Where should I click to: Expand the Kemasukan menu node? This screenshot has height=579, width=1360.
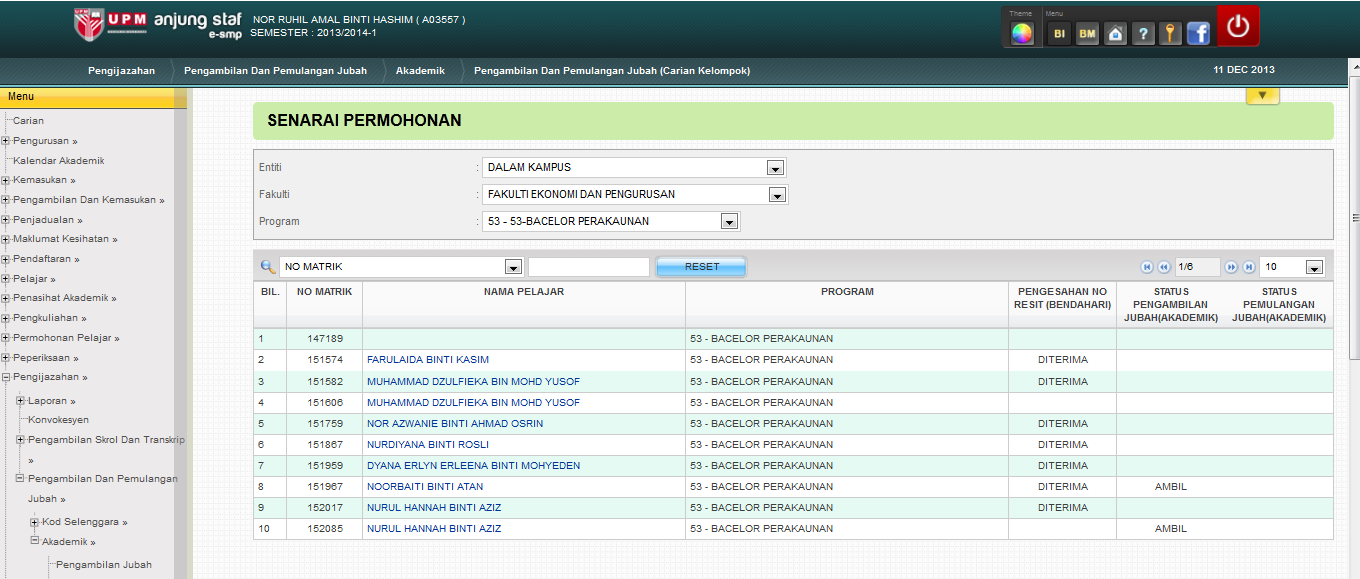[6, 180]
